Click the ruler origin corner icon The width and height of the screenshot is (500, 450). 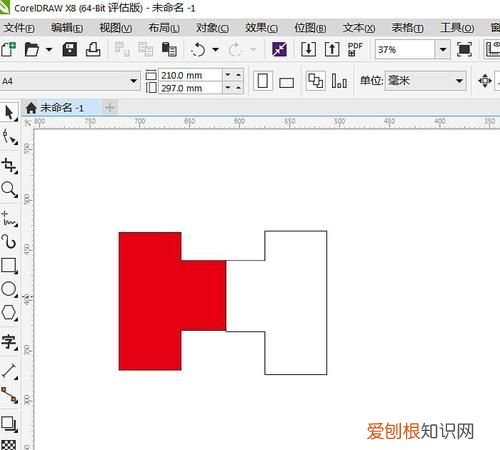click(x=28, y=123)
